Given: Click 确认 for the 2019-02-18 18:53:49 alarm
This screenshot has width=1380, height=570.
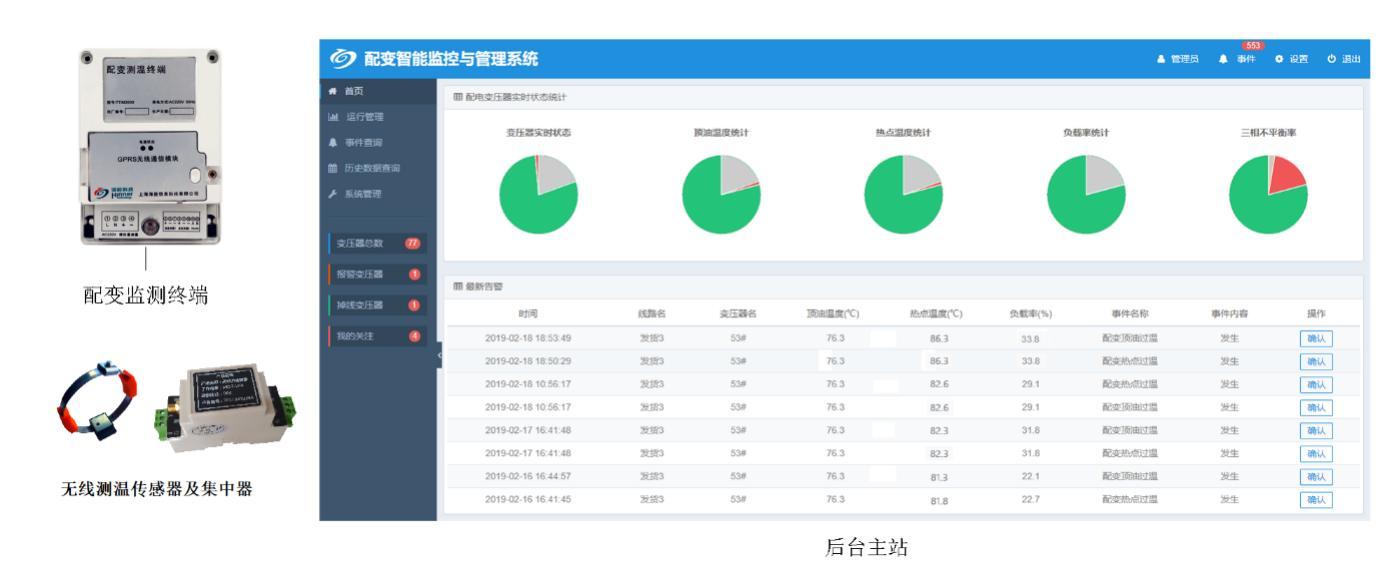Looking at the screenshot, I should pyautogui.click(x=1316, y=338).
